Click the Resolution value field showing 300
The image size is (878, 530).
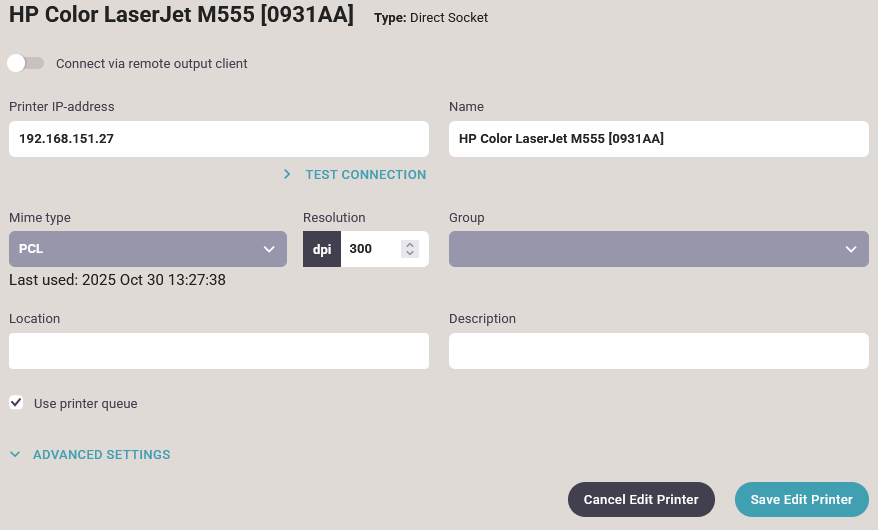(x=370, y=249)
